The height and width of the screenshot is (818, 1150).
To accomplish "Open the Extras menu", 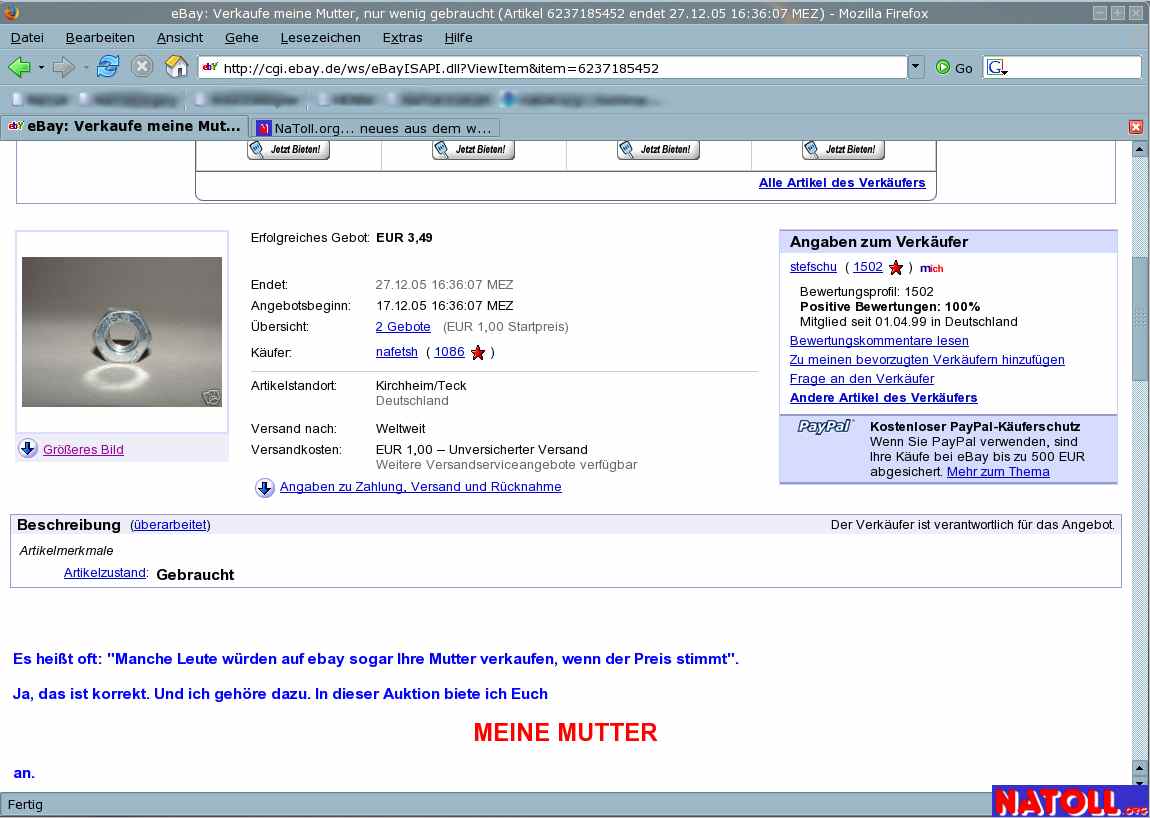I will click(x=403, y=37).
